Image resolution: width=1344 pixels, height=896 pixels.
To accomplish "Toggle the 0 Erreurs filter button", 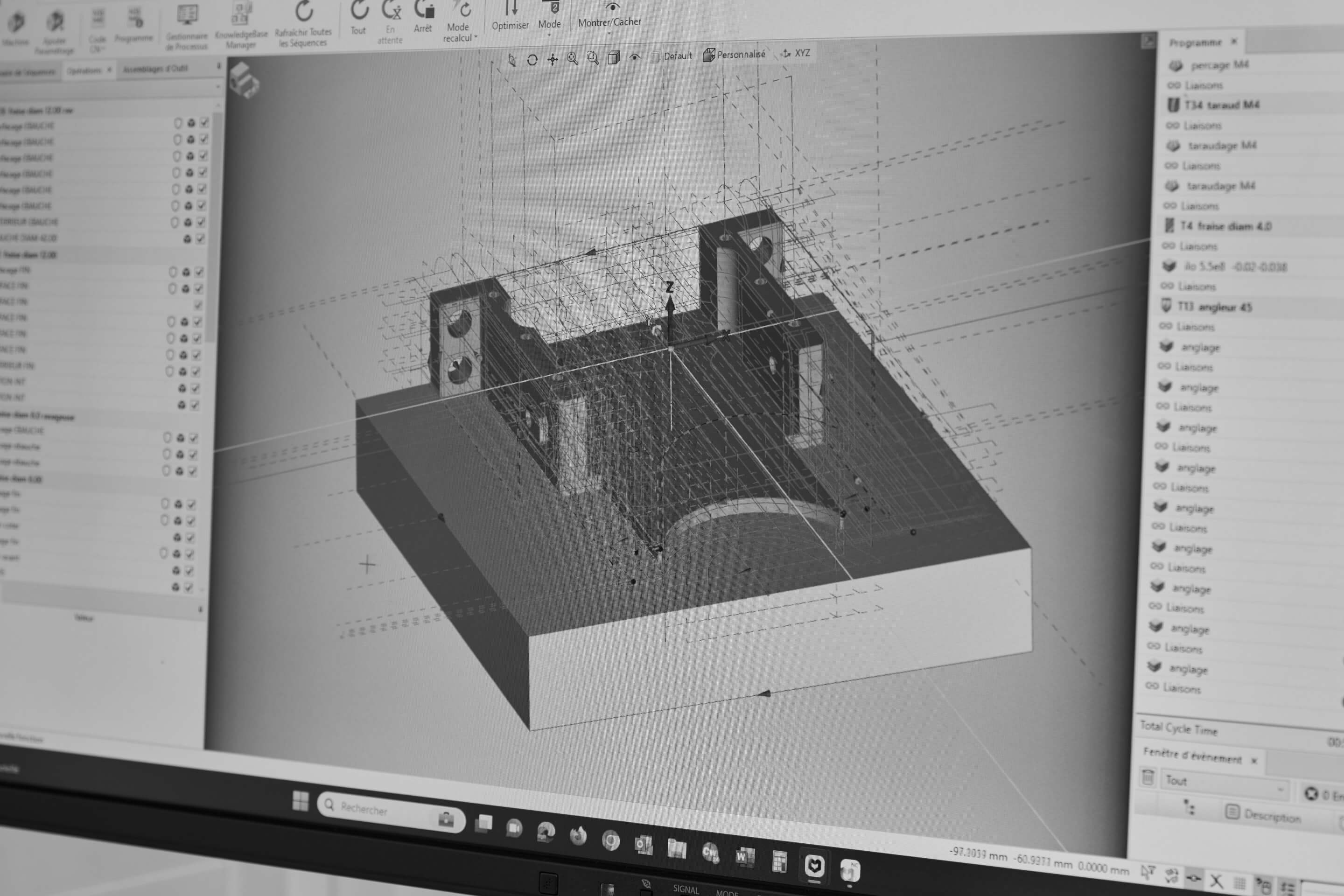I will pos(1324,795).
